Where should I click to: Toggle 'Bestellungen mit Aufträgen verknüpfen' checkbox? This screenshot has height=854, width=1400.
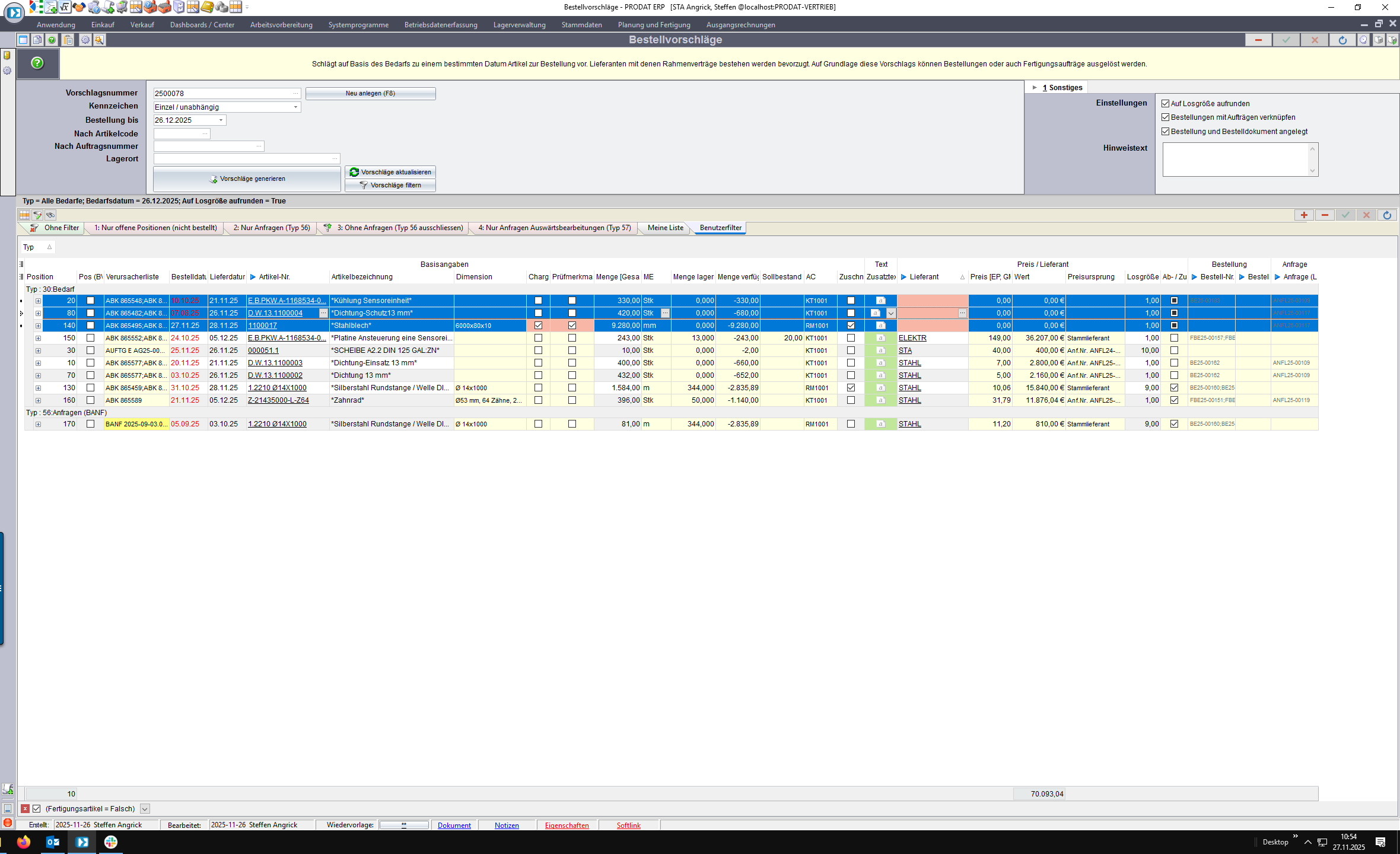click(x=1165, y=117)
